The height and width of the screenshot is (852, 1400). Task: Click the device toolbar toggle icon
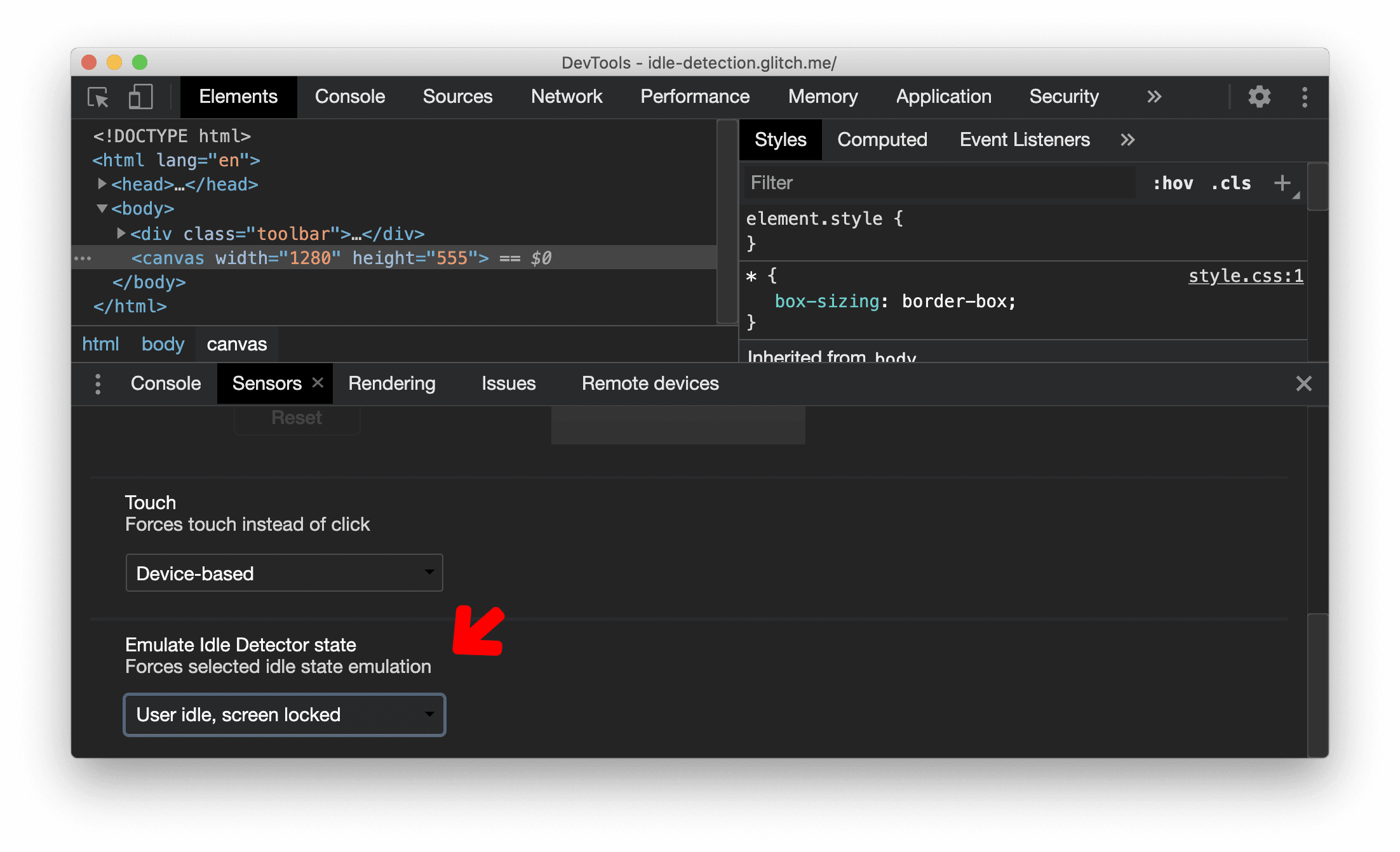point(140,97)
